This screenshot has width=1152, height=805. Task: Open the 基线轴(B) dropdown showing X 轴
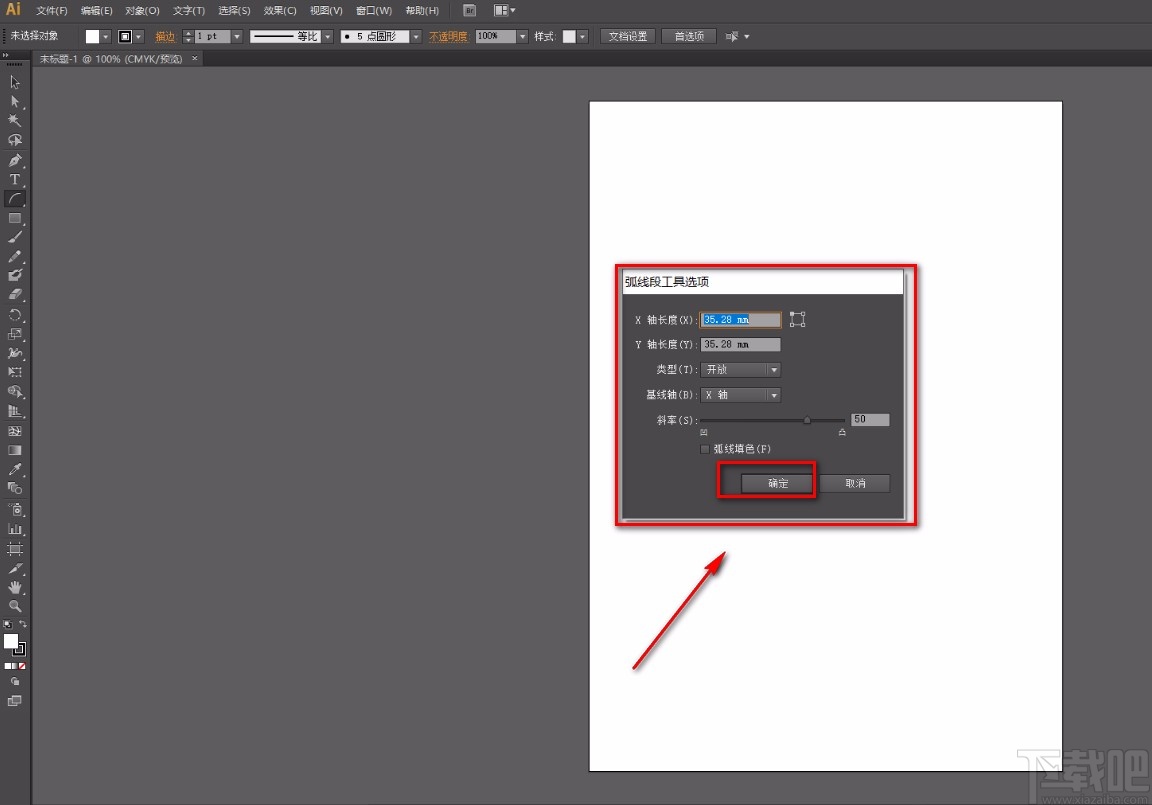pos(772,394)
